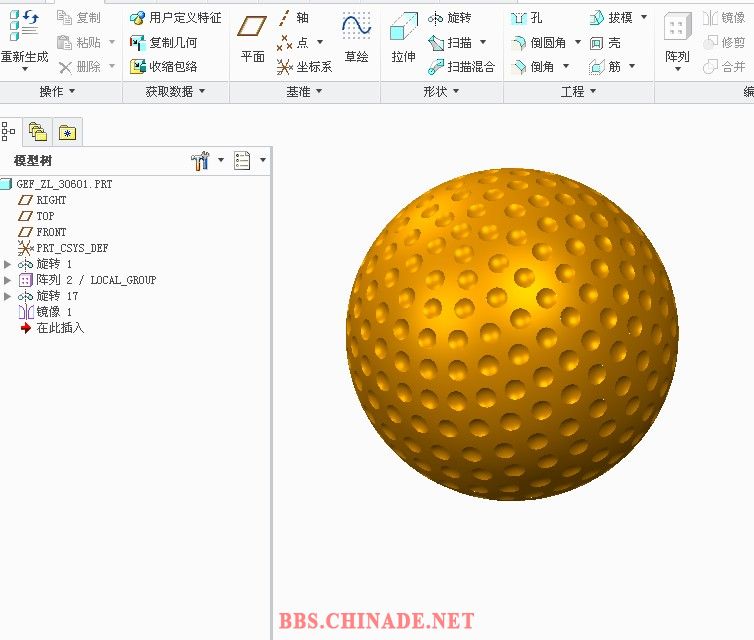Select Swept Blend (扫描混合) tool

click(x=461, y=66)
